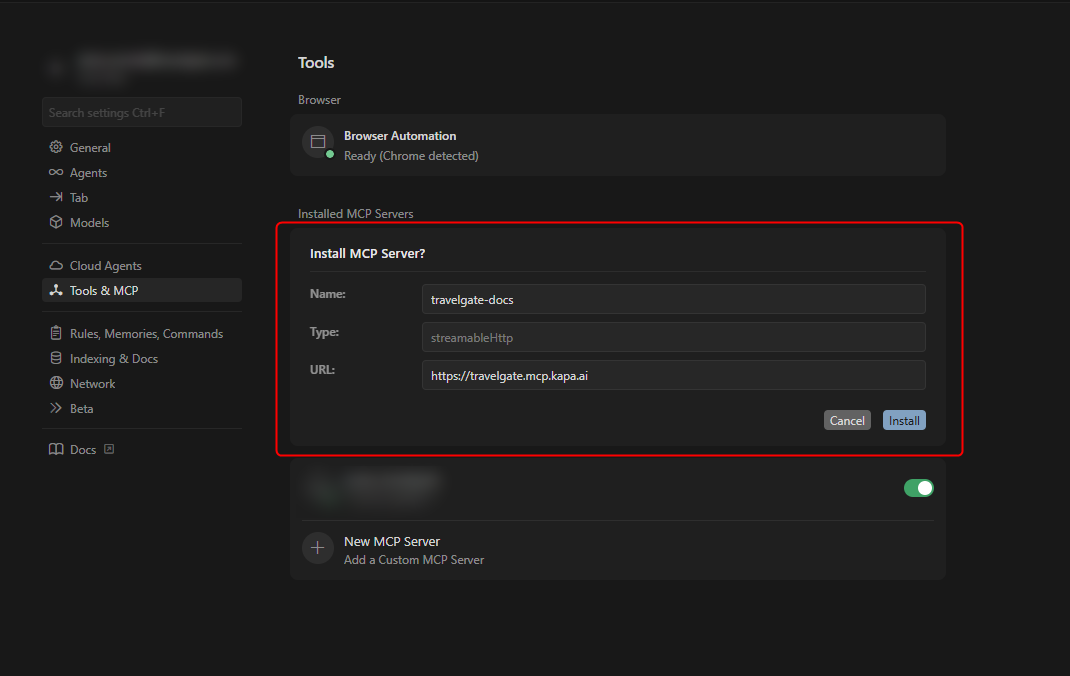Open the Beta settings page
Screen dimensions: 1070x676
pos(81,409)
